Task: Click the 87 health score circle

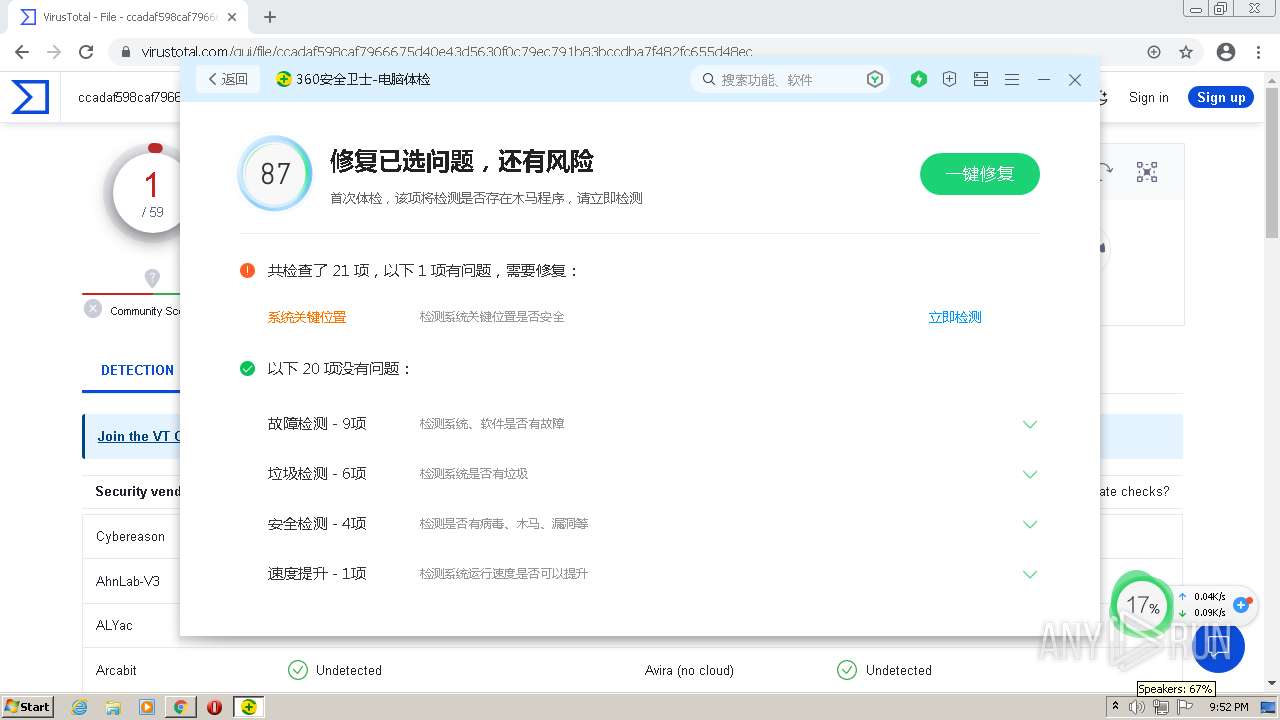Action: pos(275,174)
